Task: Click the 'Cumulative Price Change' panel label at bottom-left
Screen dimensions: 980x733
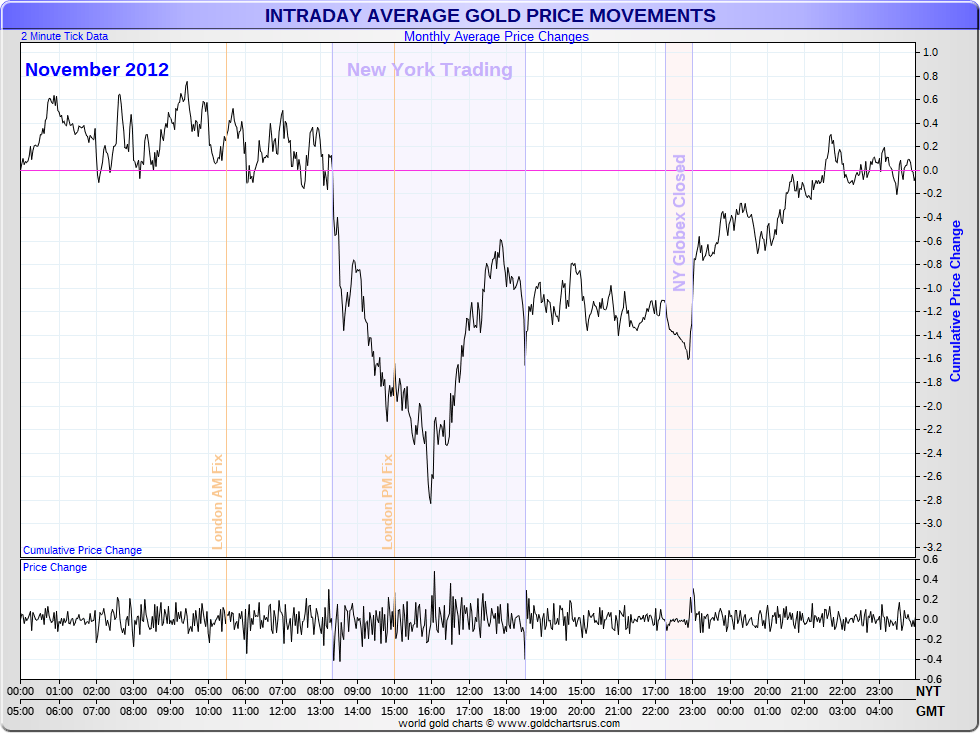Action: tap(82, 550)
